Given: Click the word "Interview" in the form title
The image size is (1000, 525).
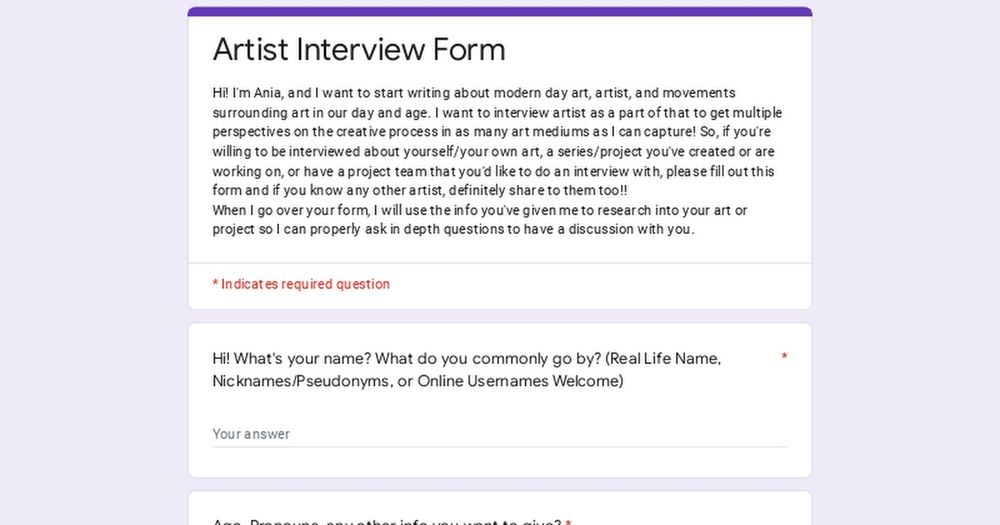Looking at the screenshot, I should tap(360, 49).
